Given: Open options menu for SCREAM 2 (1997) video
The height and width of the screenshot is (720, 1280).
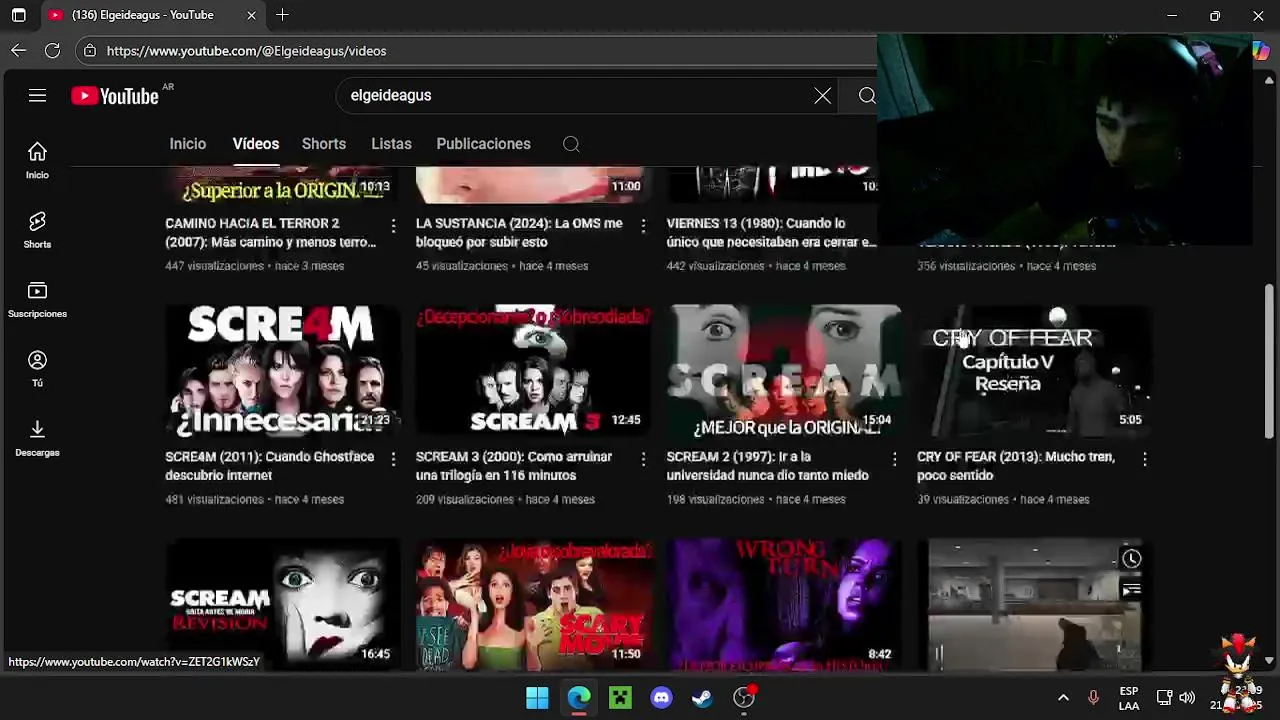Looking at the screenshot, I should [894, 459].
